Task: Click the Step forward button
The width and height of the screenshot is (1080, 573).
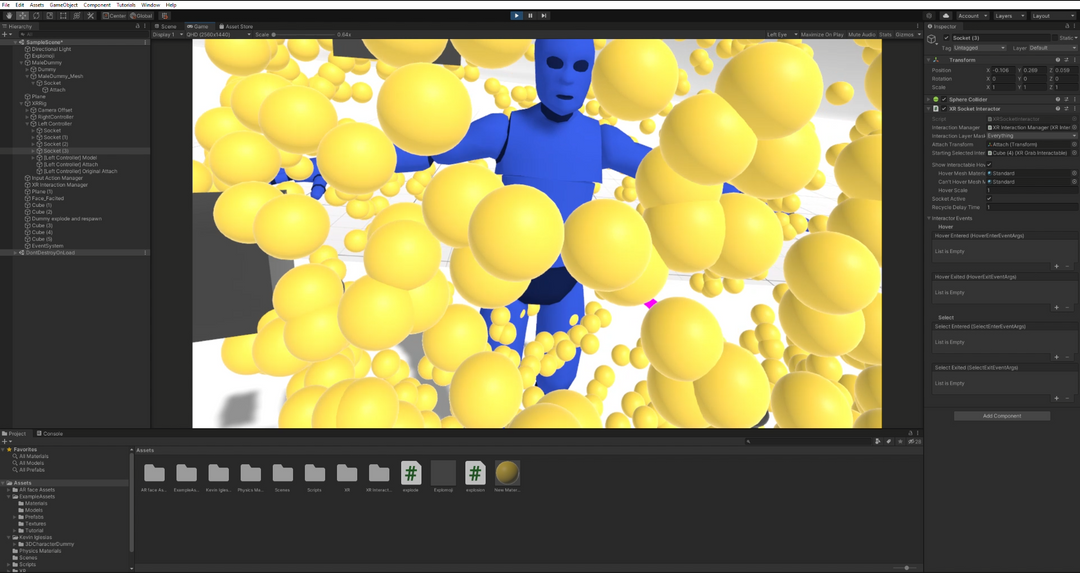Action: click(543, 16)
